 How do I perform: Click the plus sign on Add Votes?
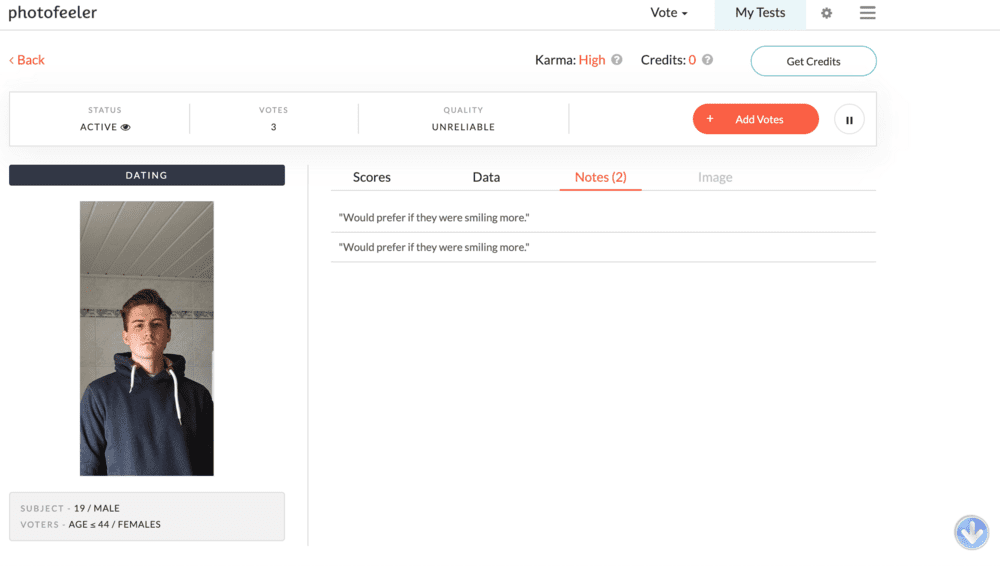(710, 119)
